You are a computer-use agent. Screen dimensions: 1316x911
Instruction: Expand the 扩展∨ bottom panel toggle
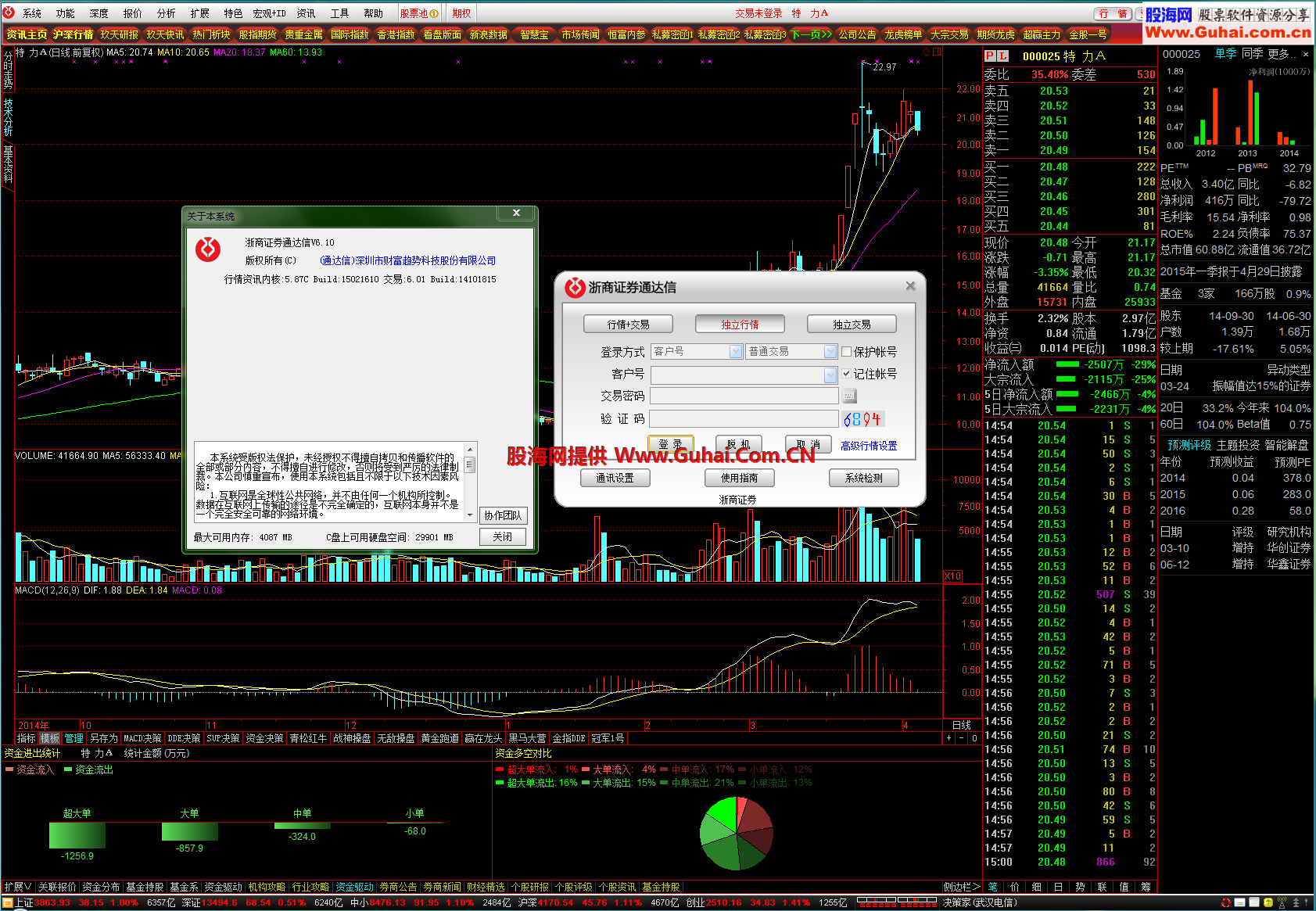pyautogui.click(x=17, y=887)
